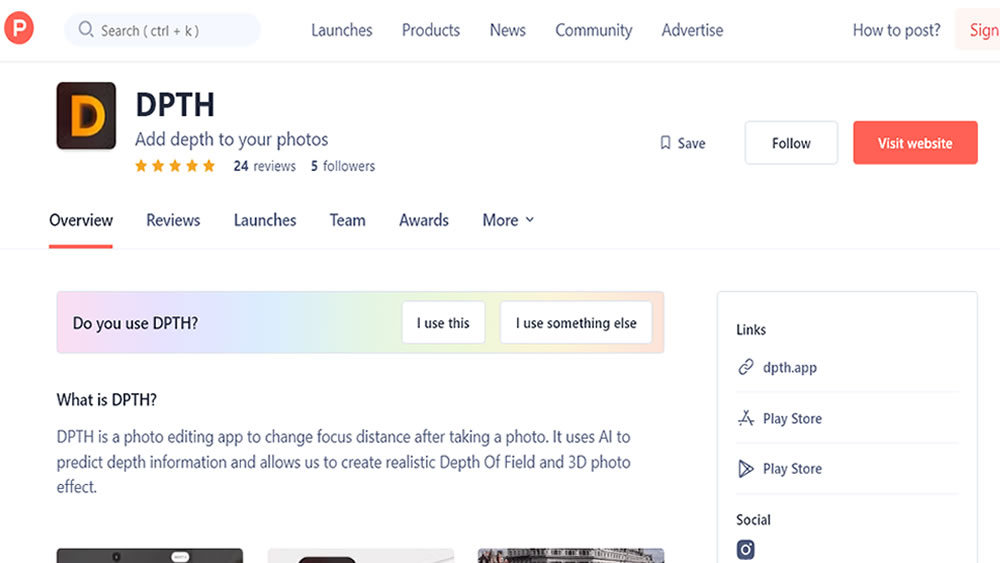Click the What is DPTH? heading
This screenshot has height=563, width=1000.
coord(107,400)
